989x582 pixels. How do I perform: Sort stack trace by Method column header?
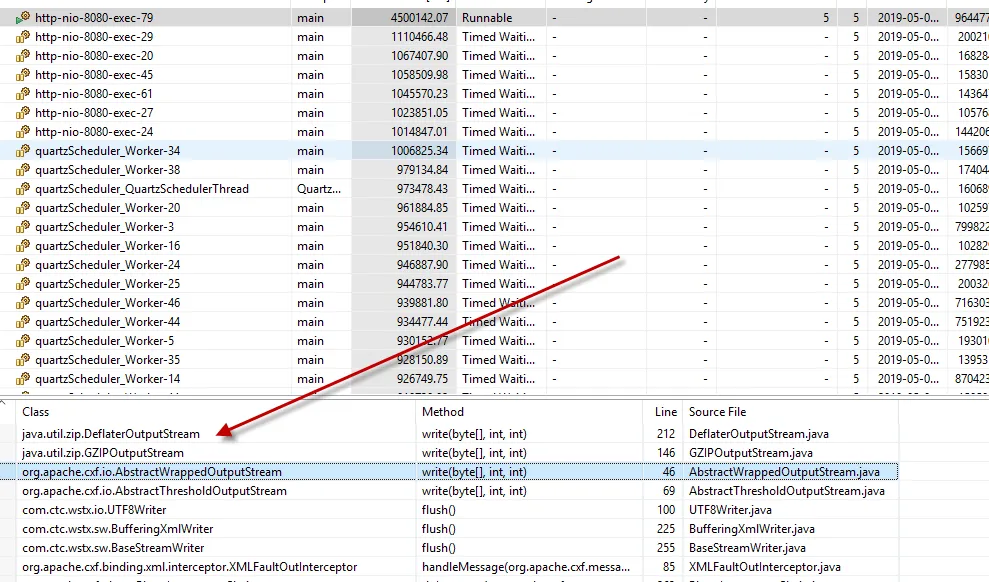point(443,412)
